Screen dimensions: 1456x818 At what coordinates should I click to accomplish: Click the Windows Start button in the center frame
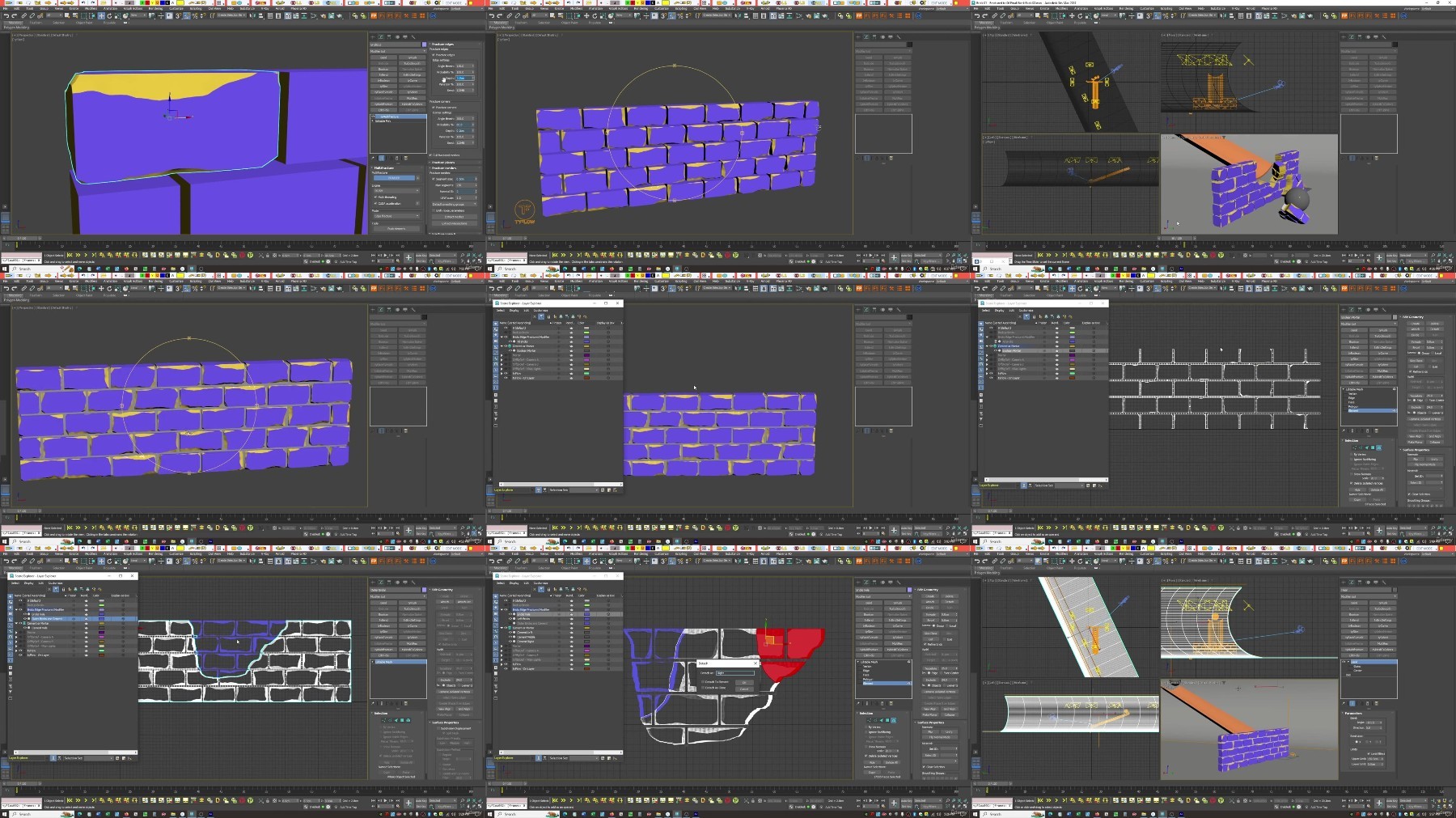[489, 541]
